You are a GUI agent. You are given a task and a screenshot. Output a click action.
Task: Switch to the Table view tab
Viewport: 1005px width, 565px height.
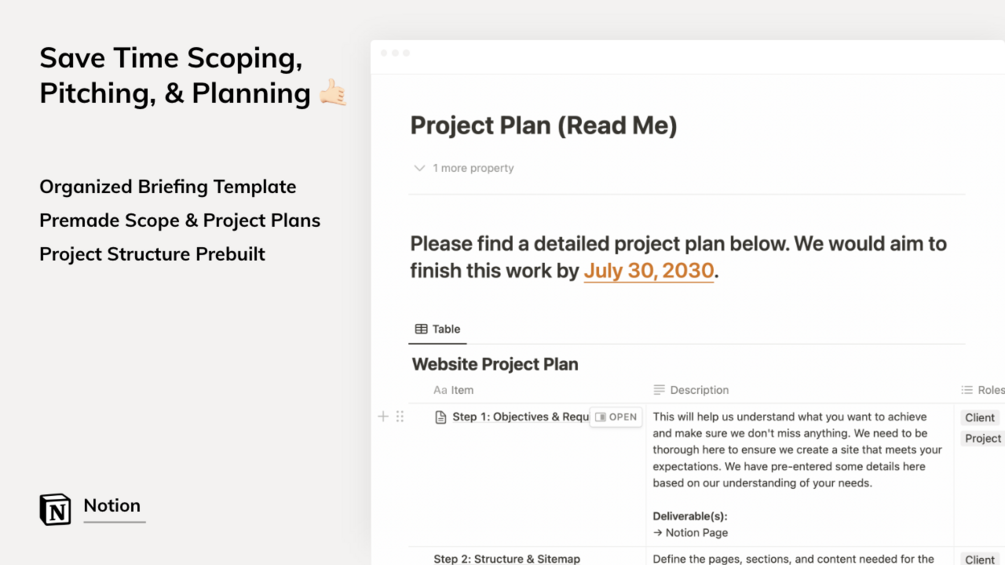pyautogui.click(x=437, y=329)
